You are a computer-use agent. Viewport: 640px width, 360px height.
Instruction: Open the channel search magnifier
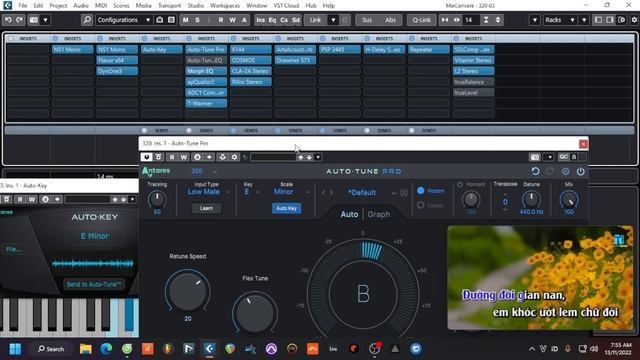point(87,20)
